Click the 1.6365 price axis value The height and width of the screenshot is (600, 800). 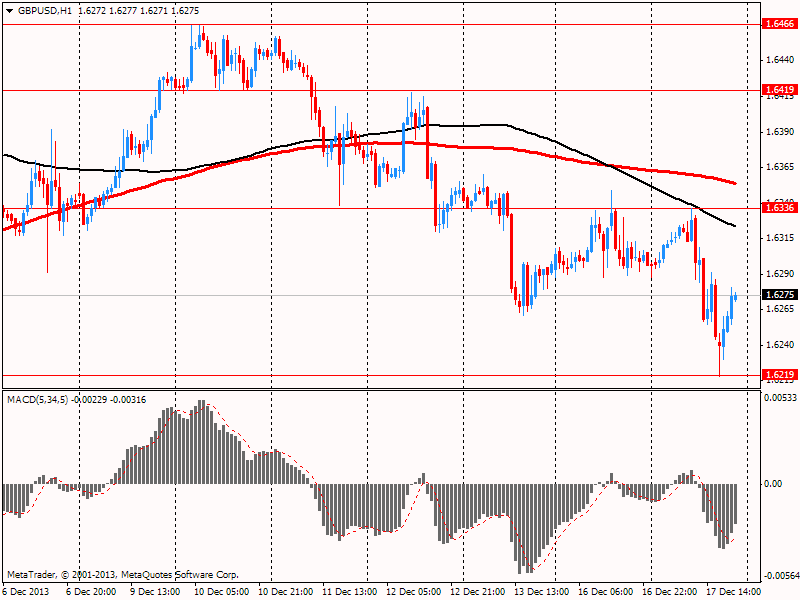[780, 167]
